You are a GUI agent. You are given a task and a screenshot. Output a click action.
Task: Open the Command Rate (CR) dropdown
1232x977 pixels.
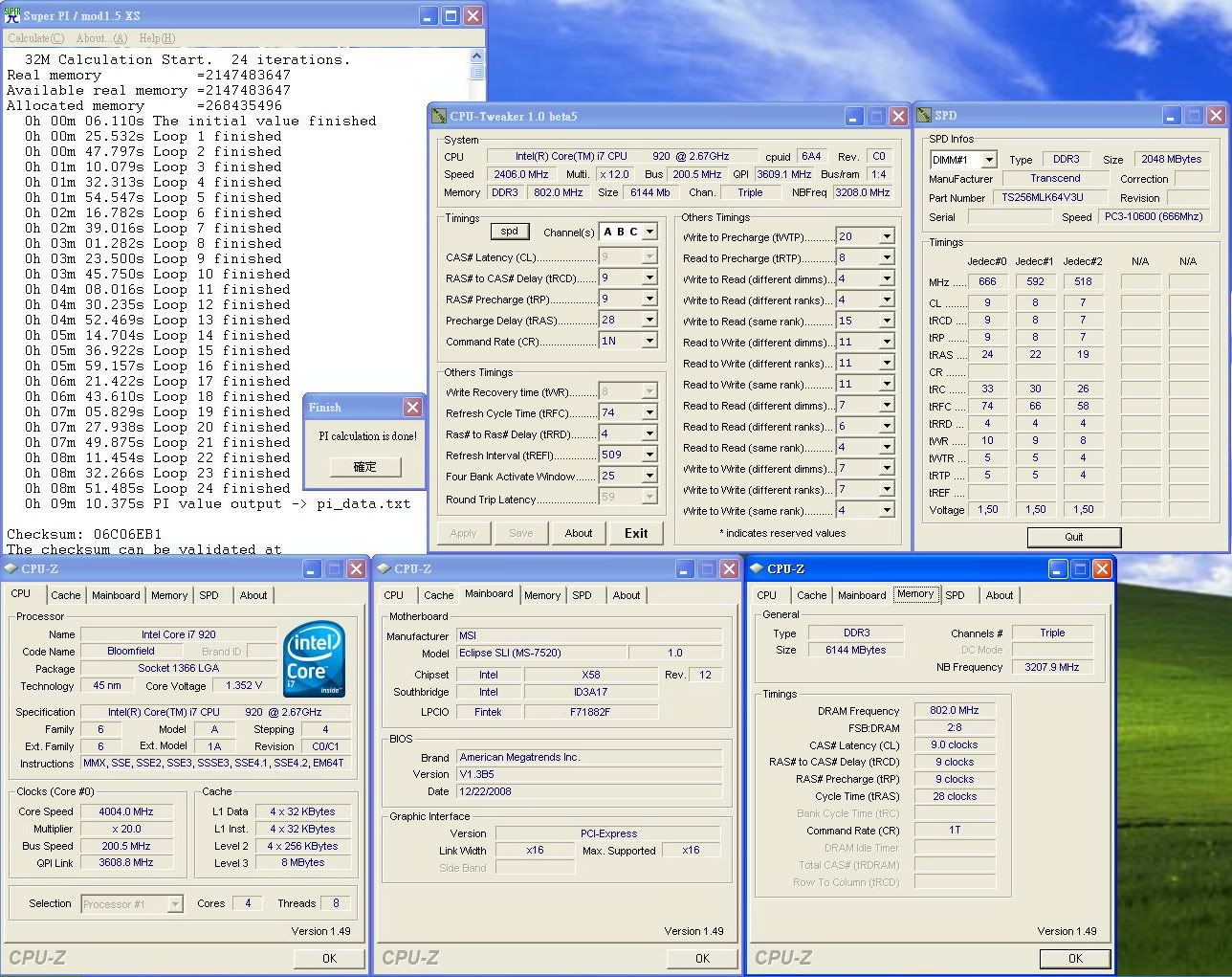pyautogui.click(x=649, y=341)
